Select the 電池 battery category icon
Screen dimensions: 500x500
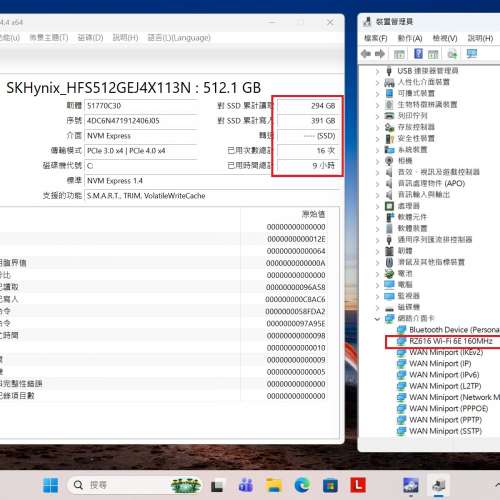click(389, 274)
